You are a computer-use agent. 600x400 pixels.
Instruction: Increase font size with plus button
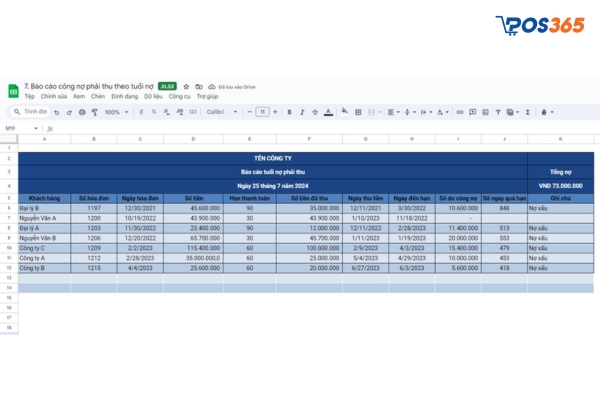click(275, 112)
